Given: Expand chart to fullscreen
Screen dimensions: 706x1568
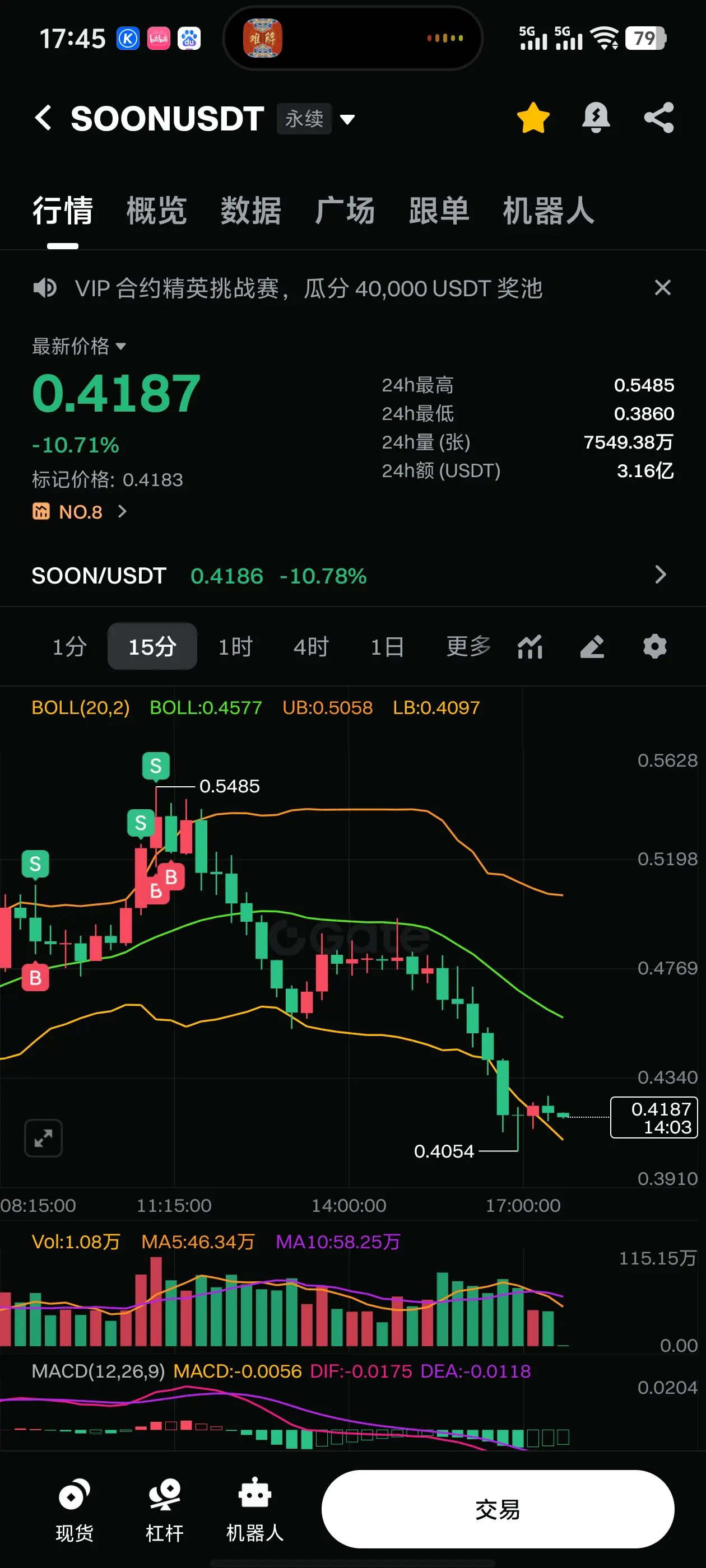Looking at the screenshot, I should click(x=43, y=1138).
